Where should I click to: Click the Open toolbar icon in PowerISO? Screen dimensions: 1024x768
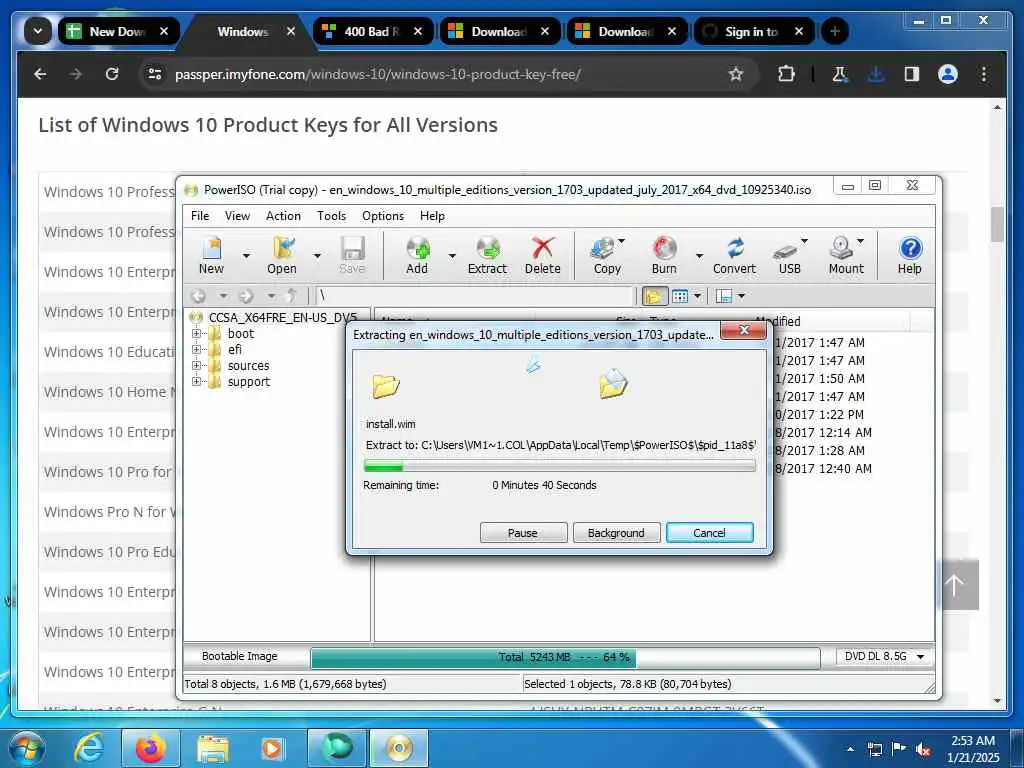[x=282, y=255]
